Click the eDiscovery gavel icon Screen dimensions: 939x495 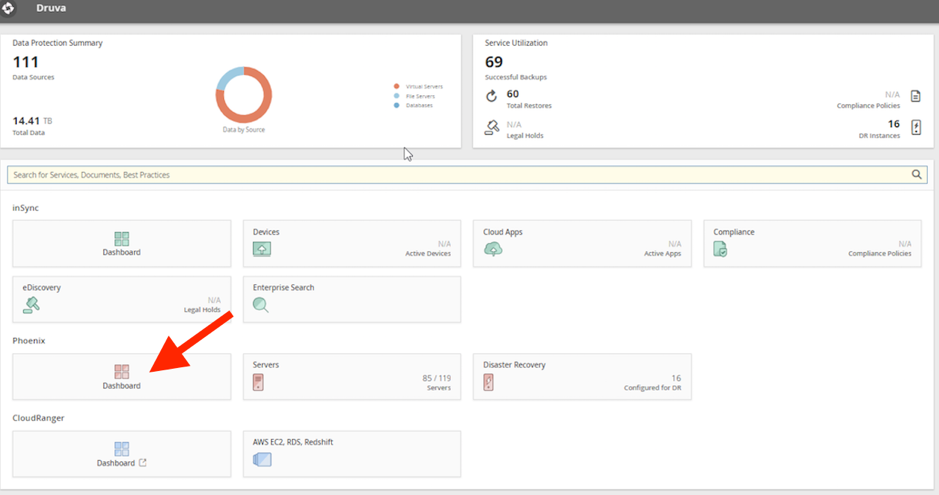pyautogui.click(x=31, y=305)
